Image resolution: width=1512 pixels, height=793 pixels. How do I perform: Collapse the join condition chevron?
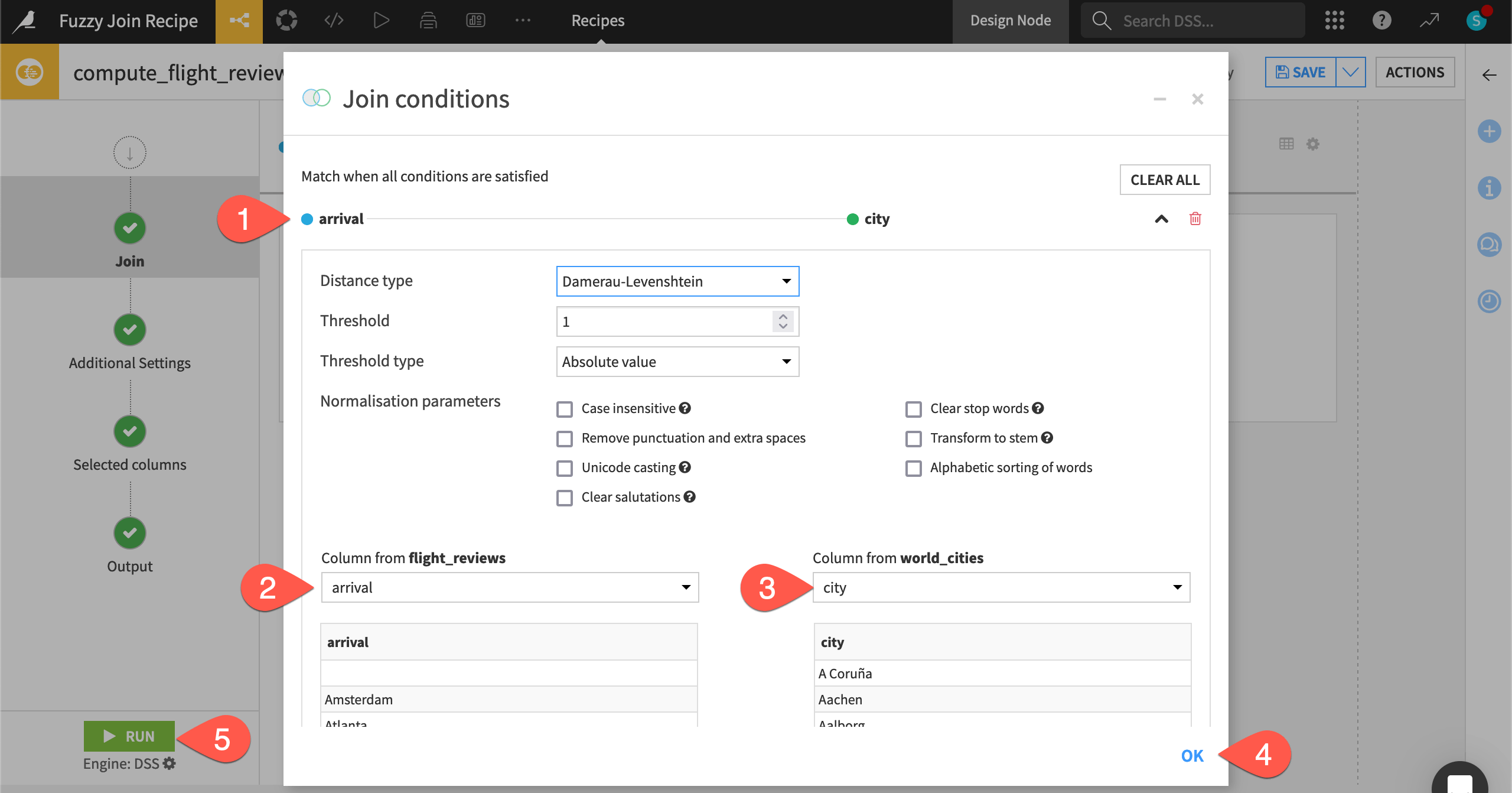tap(1161, 219)
